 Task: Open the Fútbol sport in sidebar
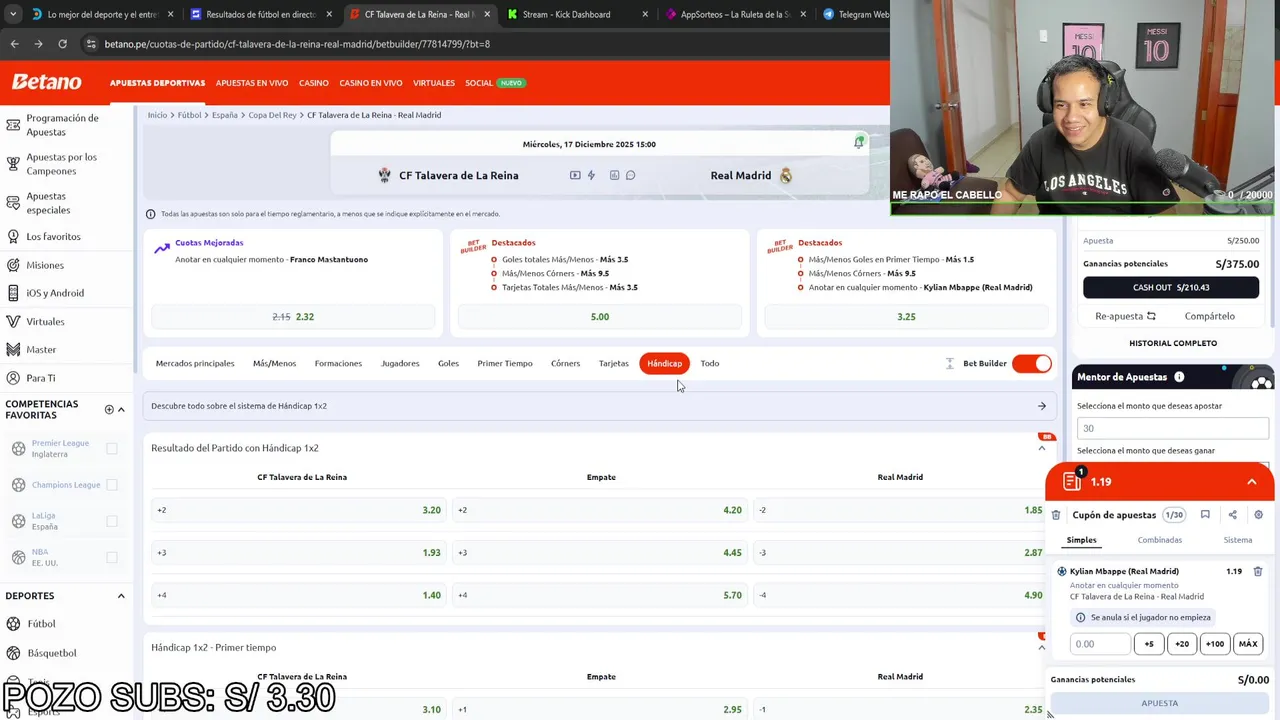(41, 624)
